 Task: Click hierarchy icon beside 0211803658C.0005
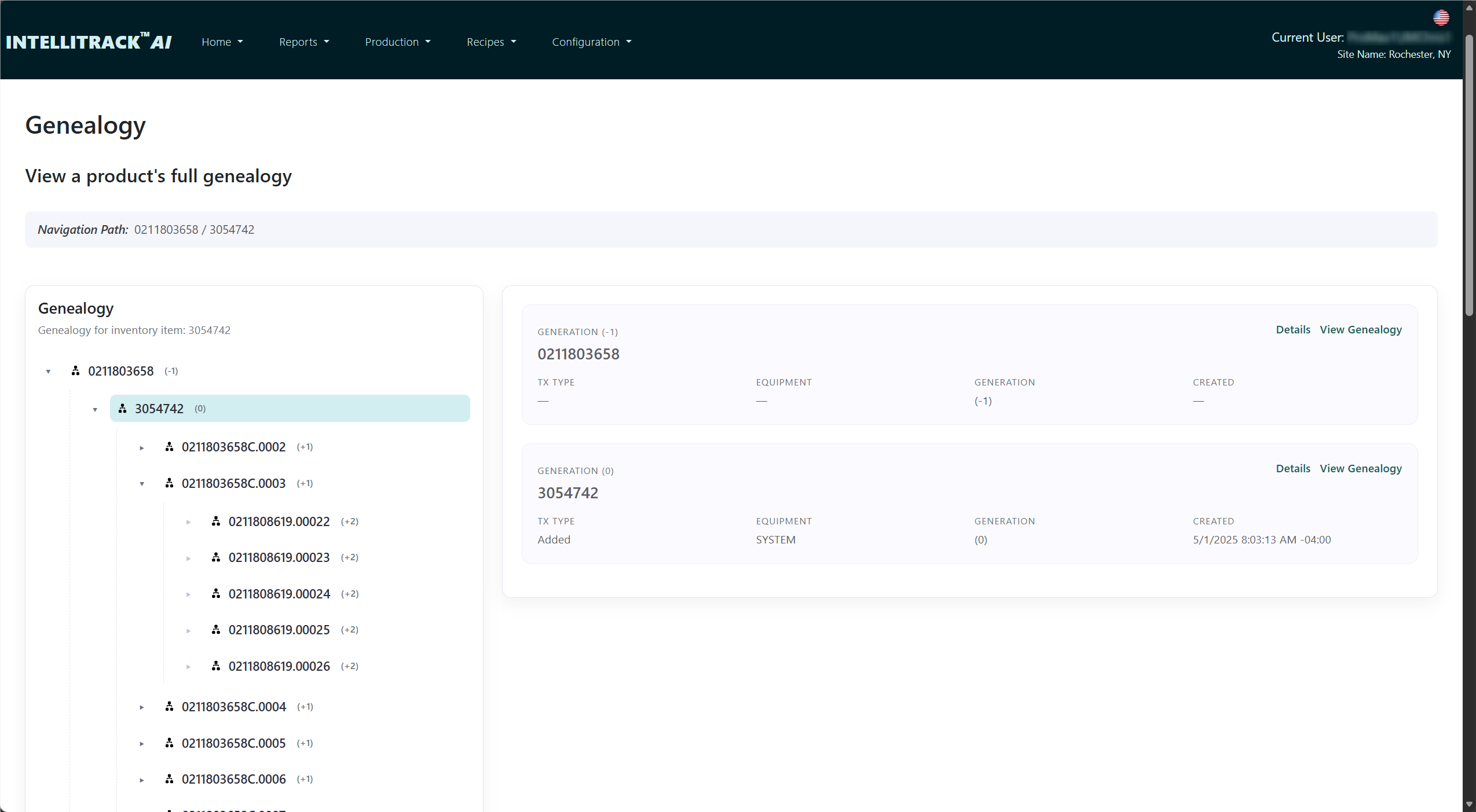(169, 743)
